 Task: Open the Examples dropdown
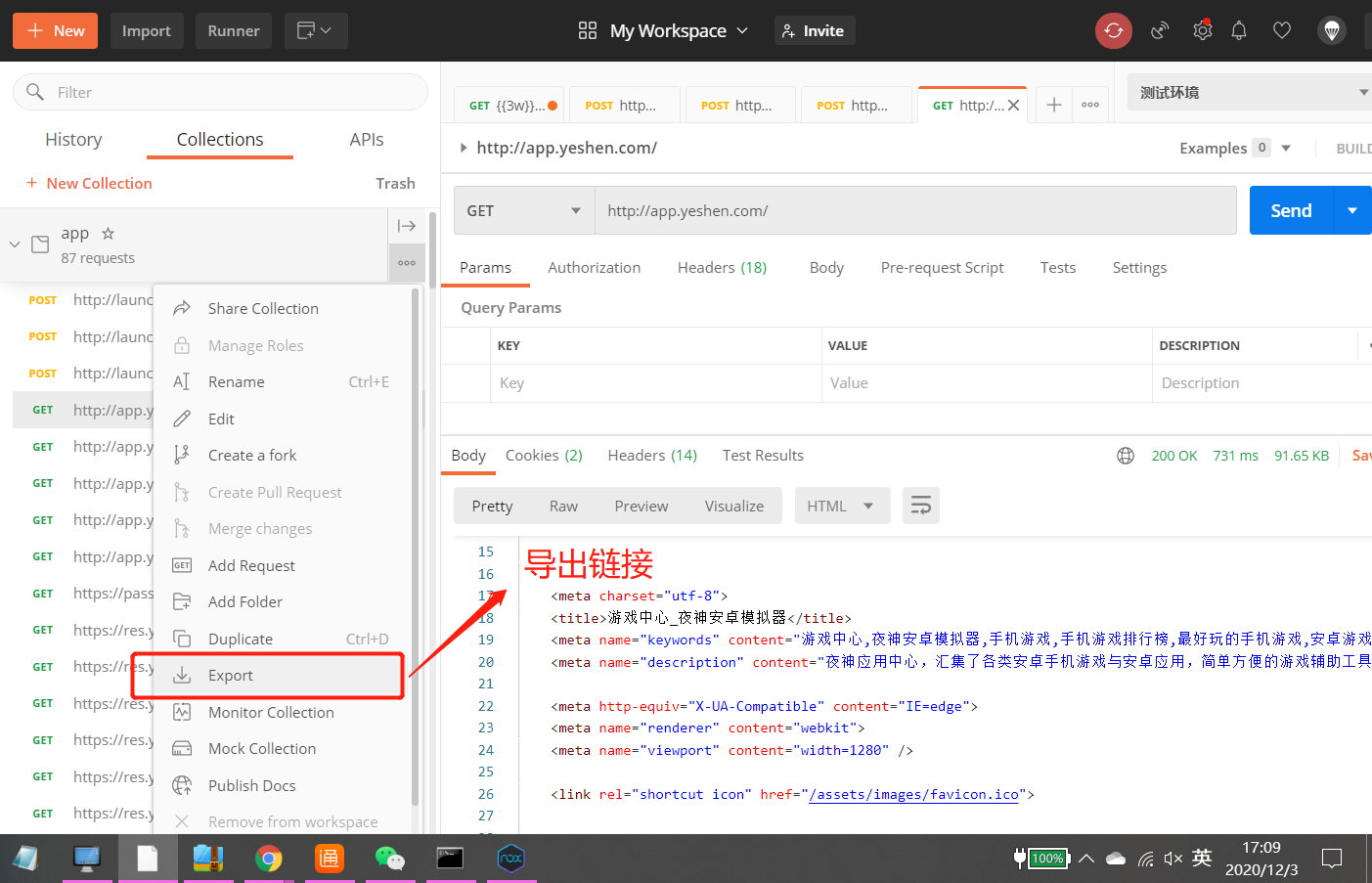(x=1236, y=148)
